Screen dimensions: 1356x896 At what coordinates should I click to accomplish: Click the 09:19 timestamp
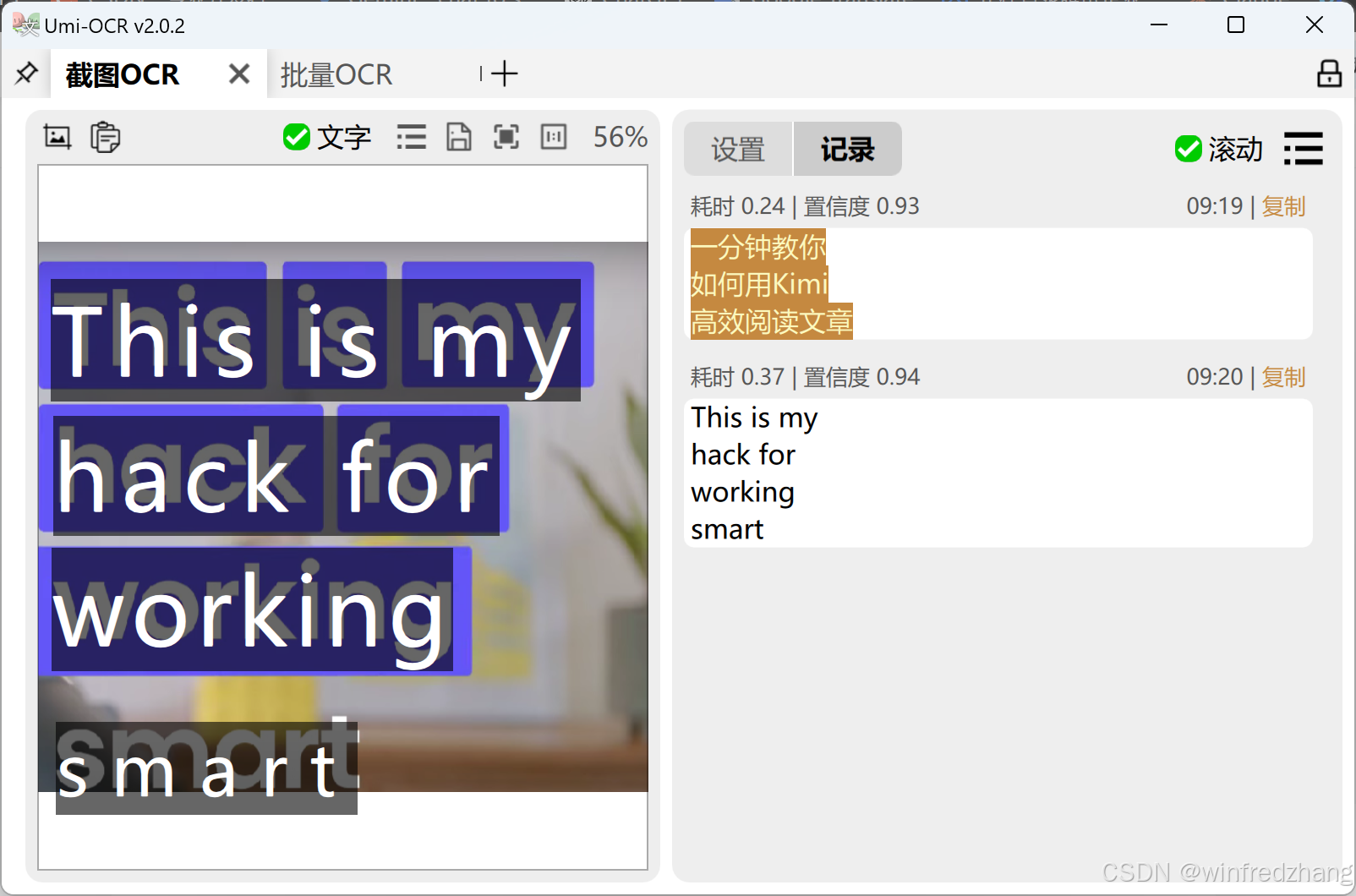coord(1215,206)
